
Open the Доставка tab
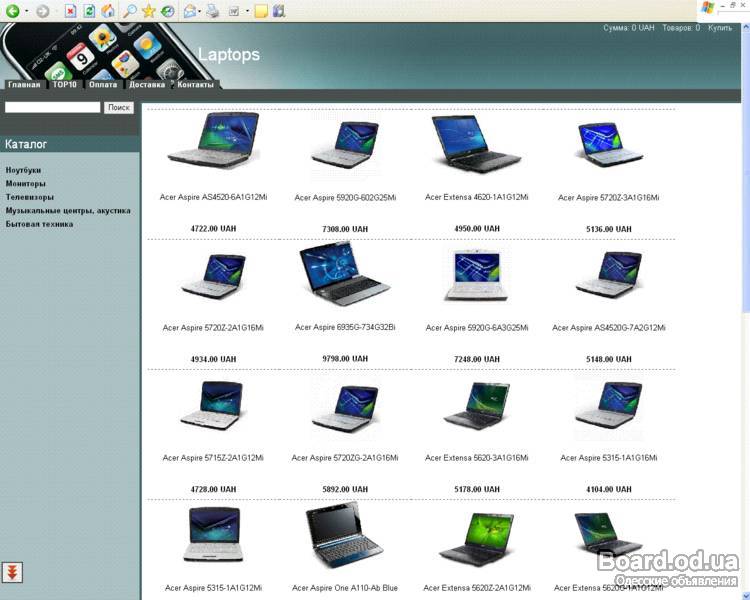click(147, 85)
